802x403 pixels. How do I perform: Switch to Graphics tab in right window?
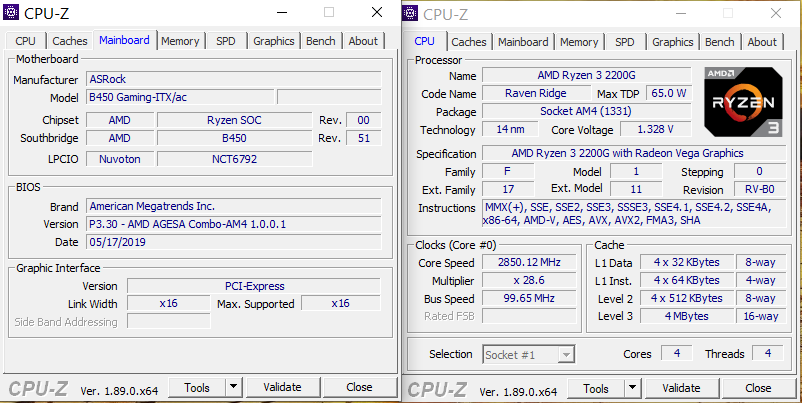[673, 42]
